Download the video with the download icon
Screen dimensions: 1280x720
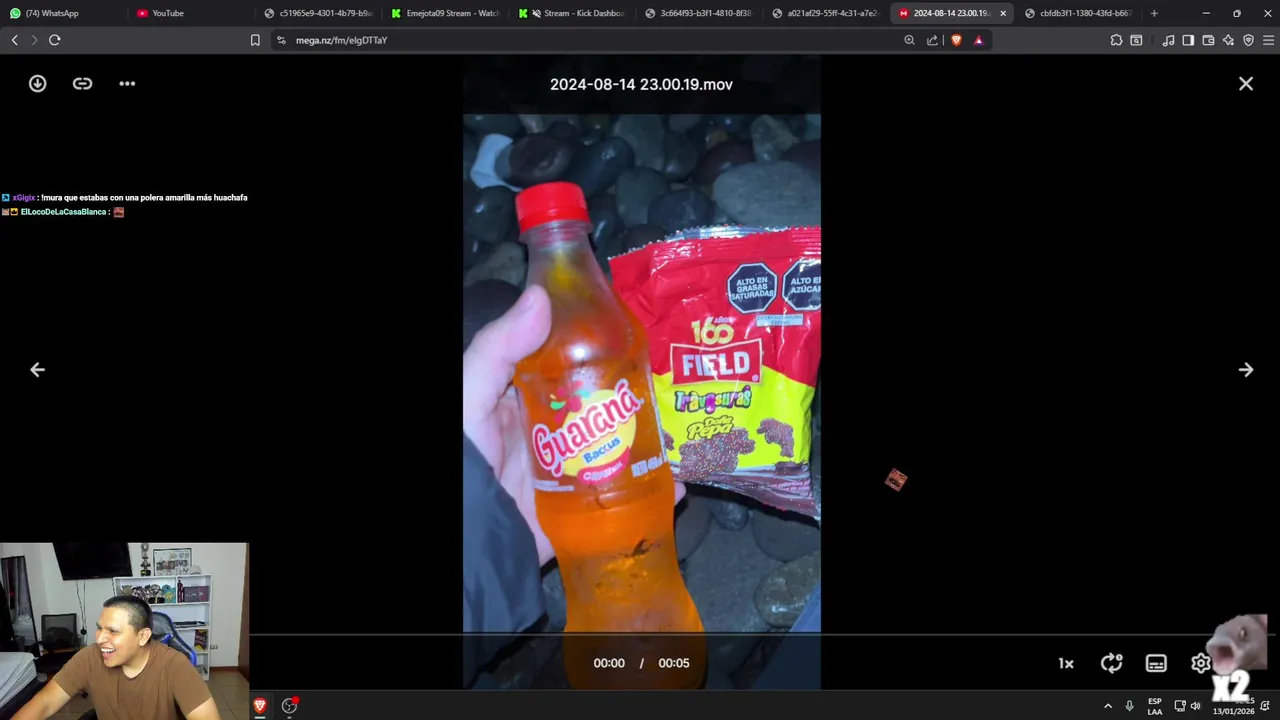[37, 84]
